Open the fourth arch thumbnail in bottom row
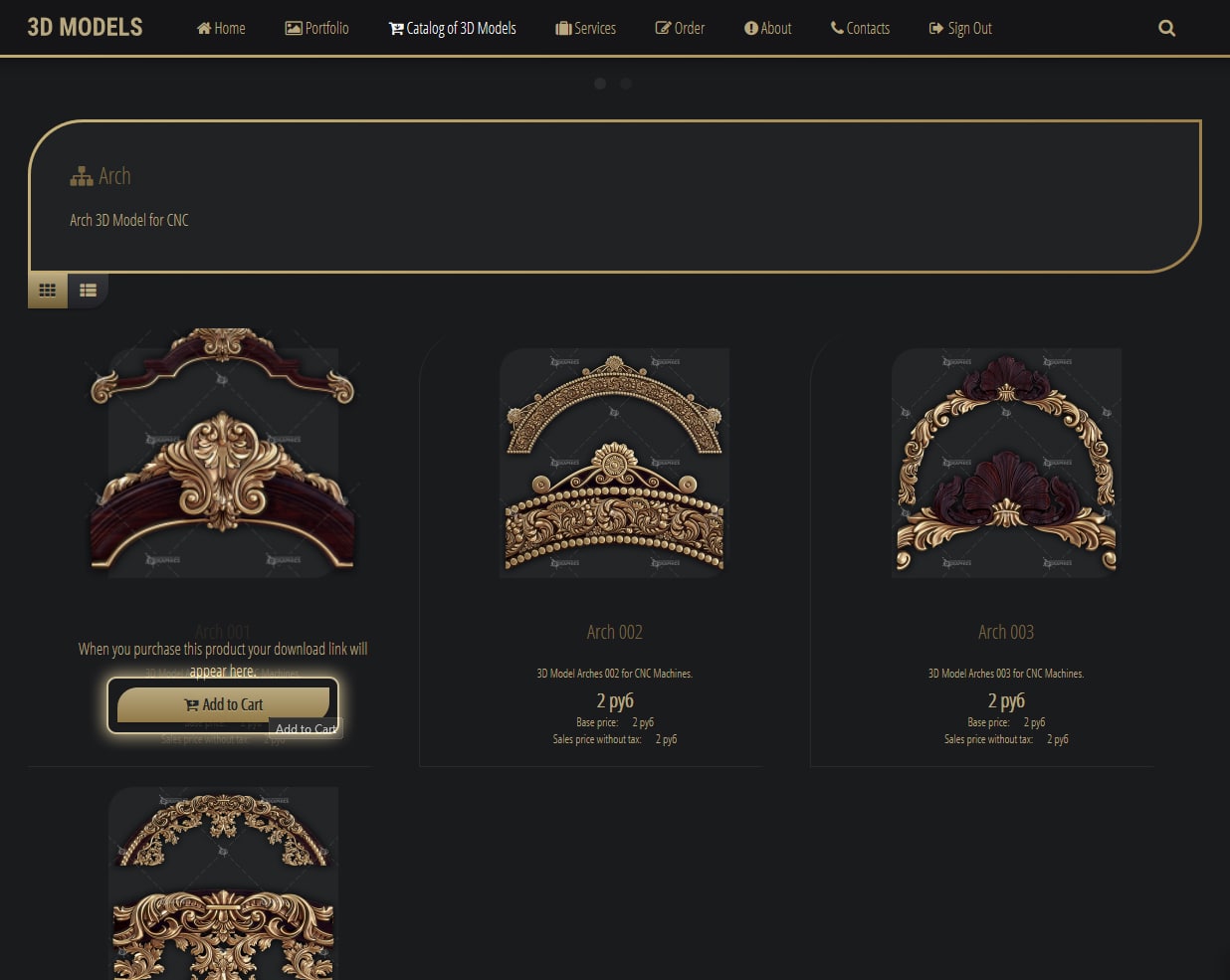1230x980 pixels. coord(223,885)
